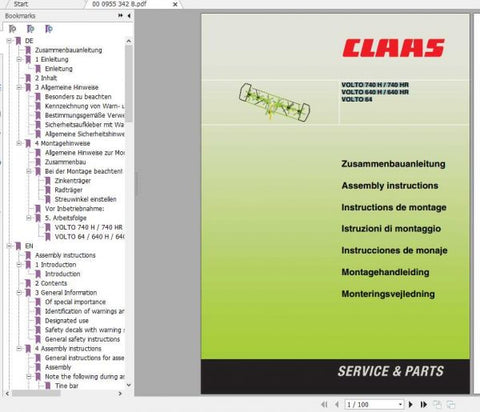
Task: Open the page number dropdown arrow
Action: pyautogui.click(x=400, y=404)
